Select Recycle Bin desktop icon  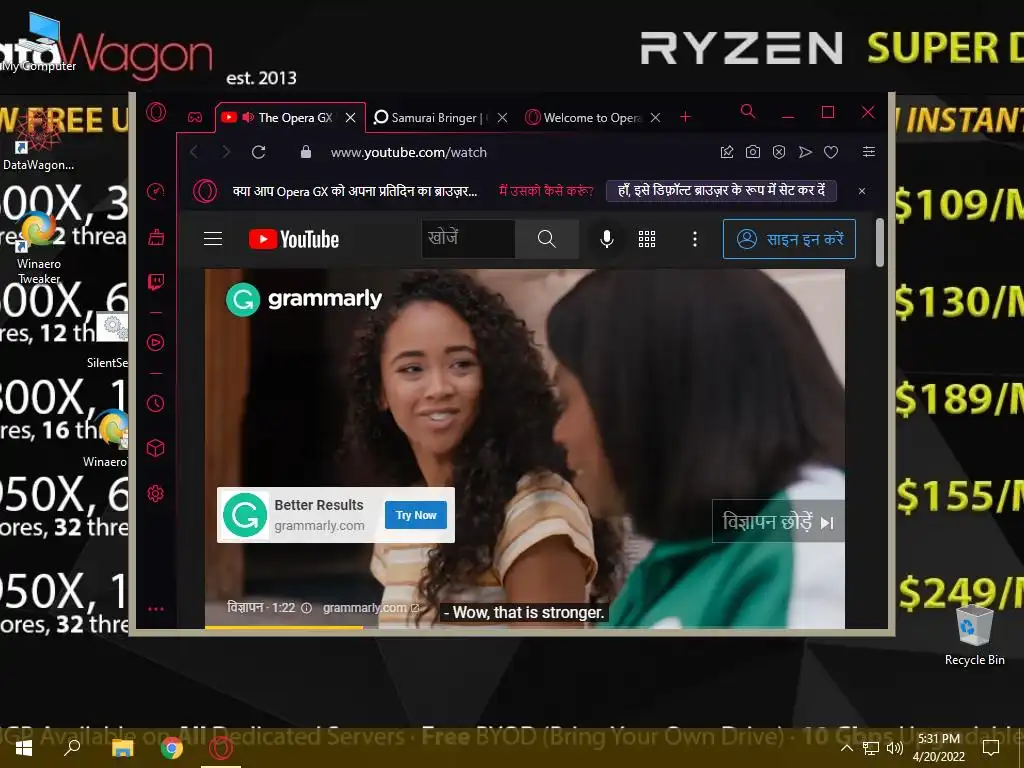point(974,635)
